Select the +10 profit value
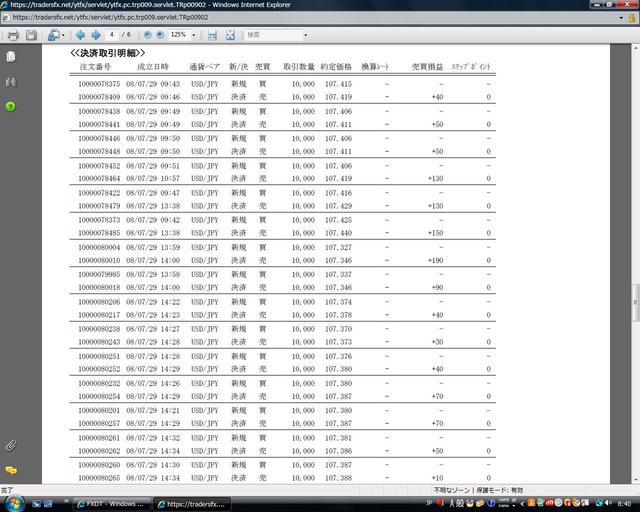The height and width of the screenshot is (512, 640). [437, 478]
